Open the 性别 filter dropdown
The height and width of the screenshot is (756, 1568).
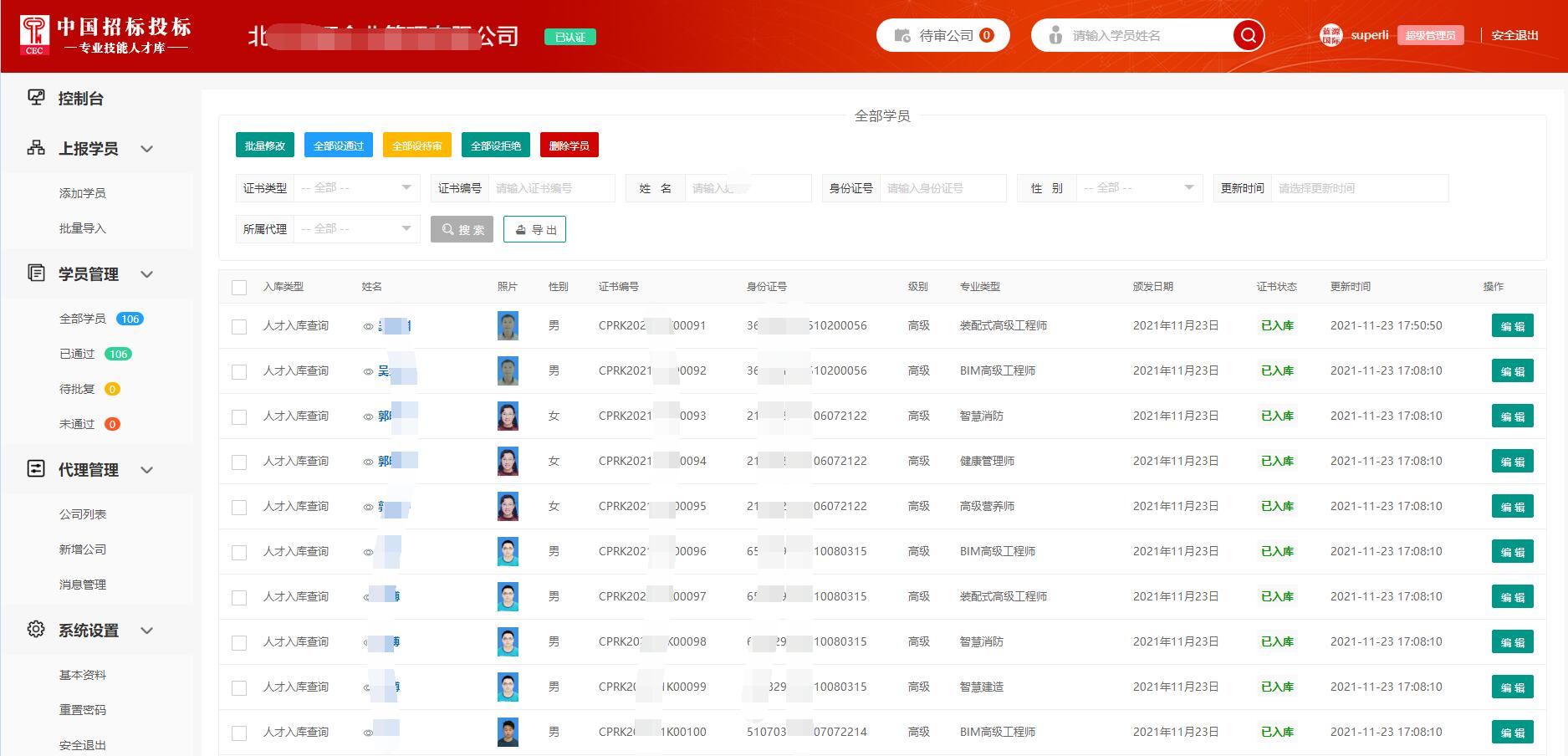click(1138, 188)
